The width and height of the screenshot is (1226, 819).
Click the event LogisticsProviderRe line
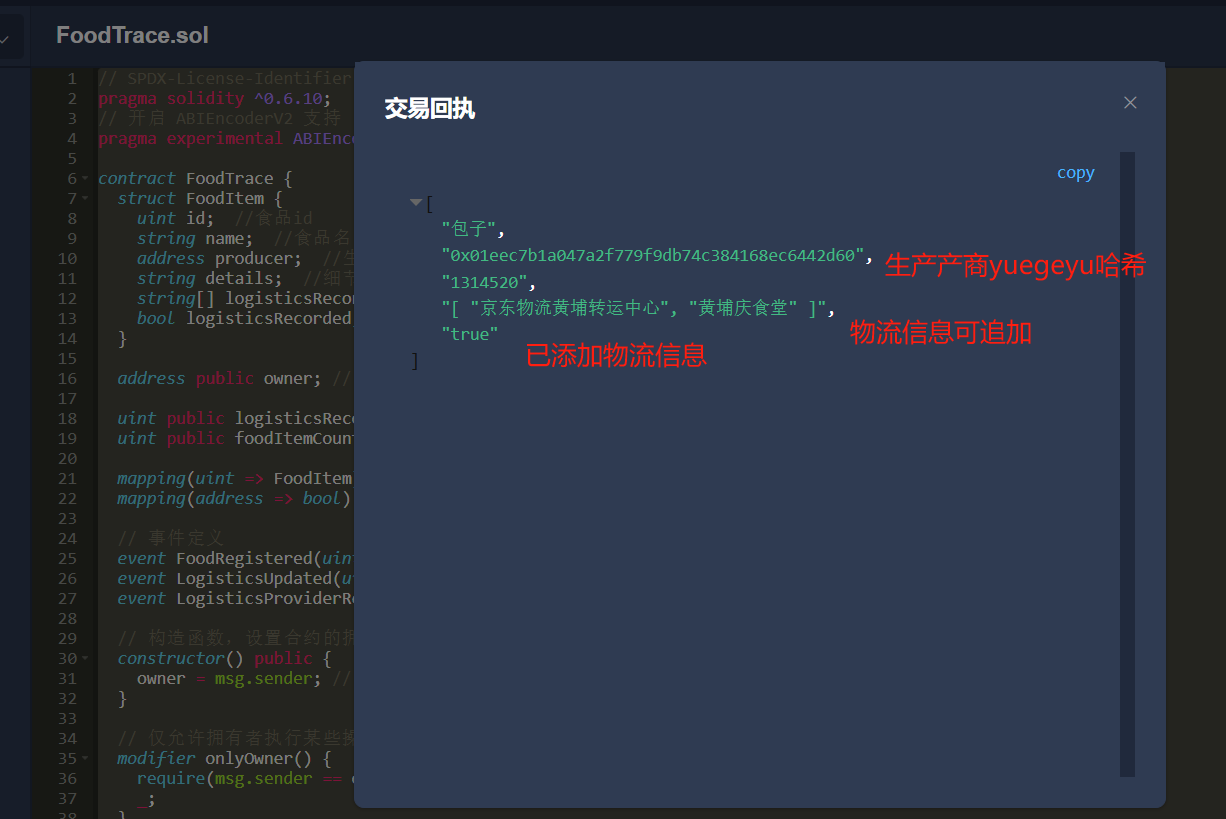[x=235, y=598]
